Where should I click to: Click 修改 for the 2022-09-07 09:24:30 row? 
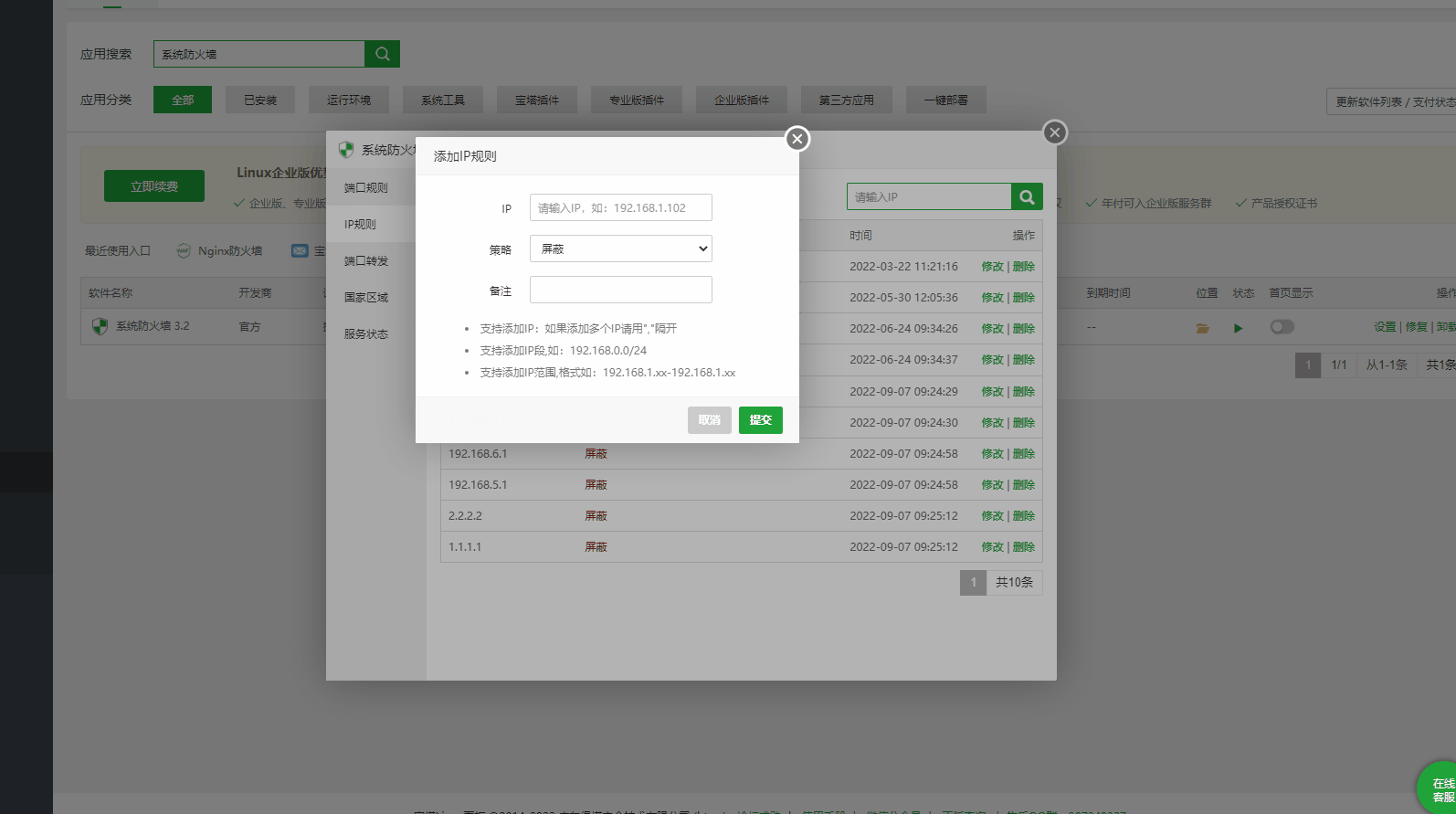992,423
